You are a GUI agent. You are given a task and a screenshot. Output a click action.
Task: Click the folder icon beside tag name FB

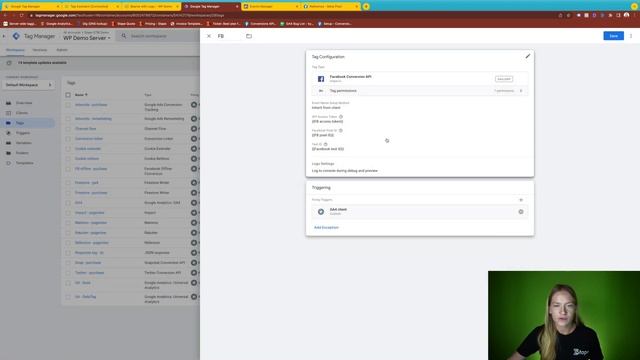249,36
